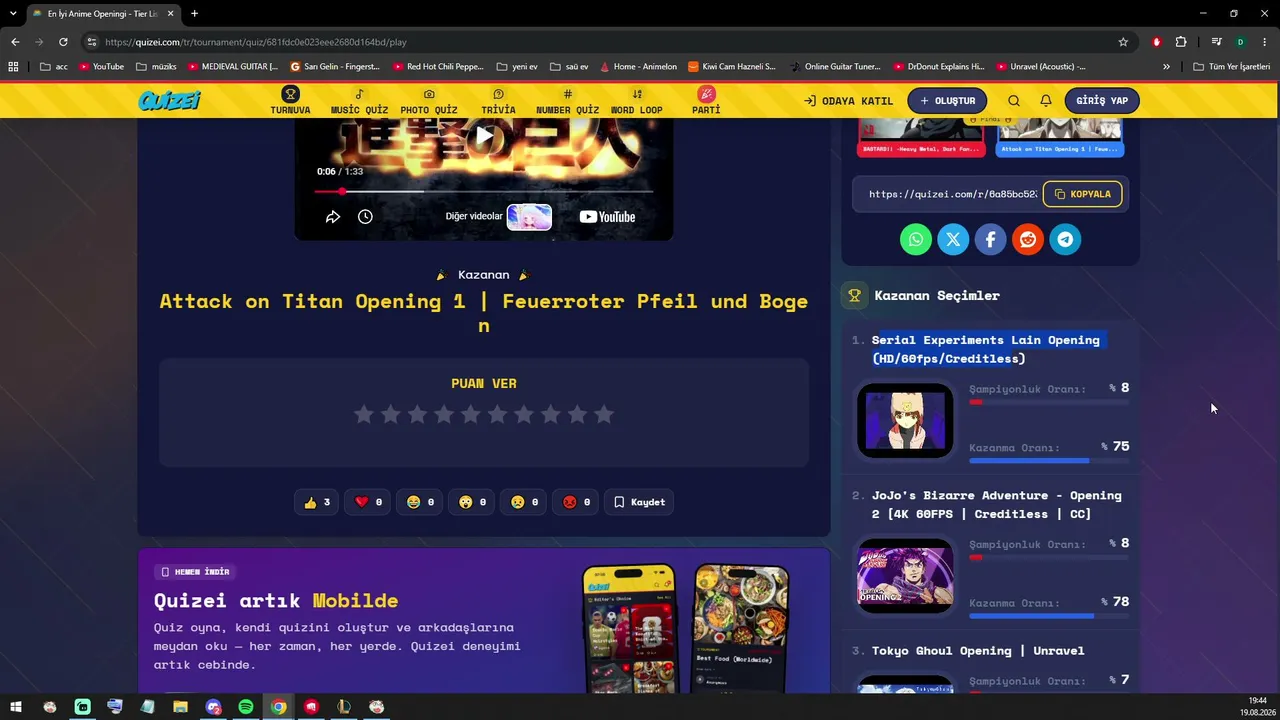Expand the hidden bookmarks chevron

(1166, 67)
